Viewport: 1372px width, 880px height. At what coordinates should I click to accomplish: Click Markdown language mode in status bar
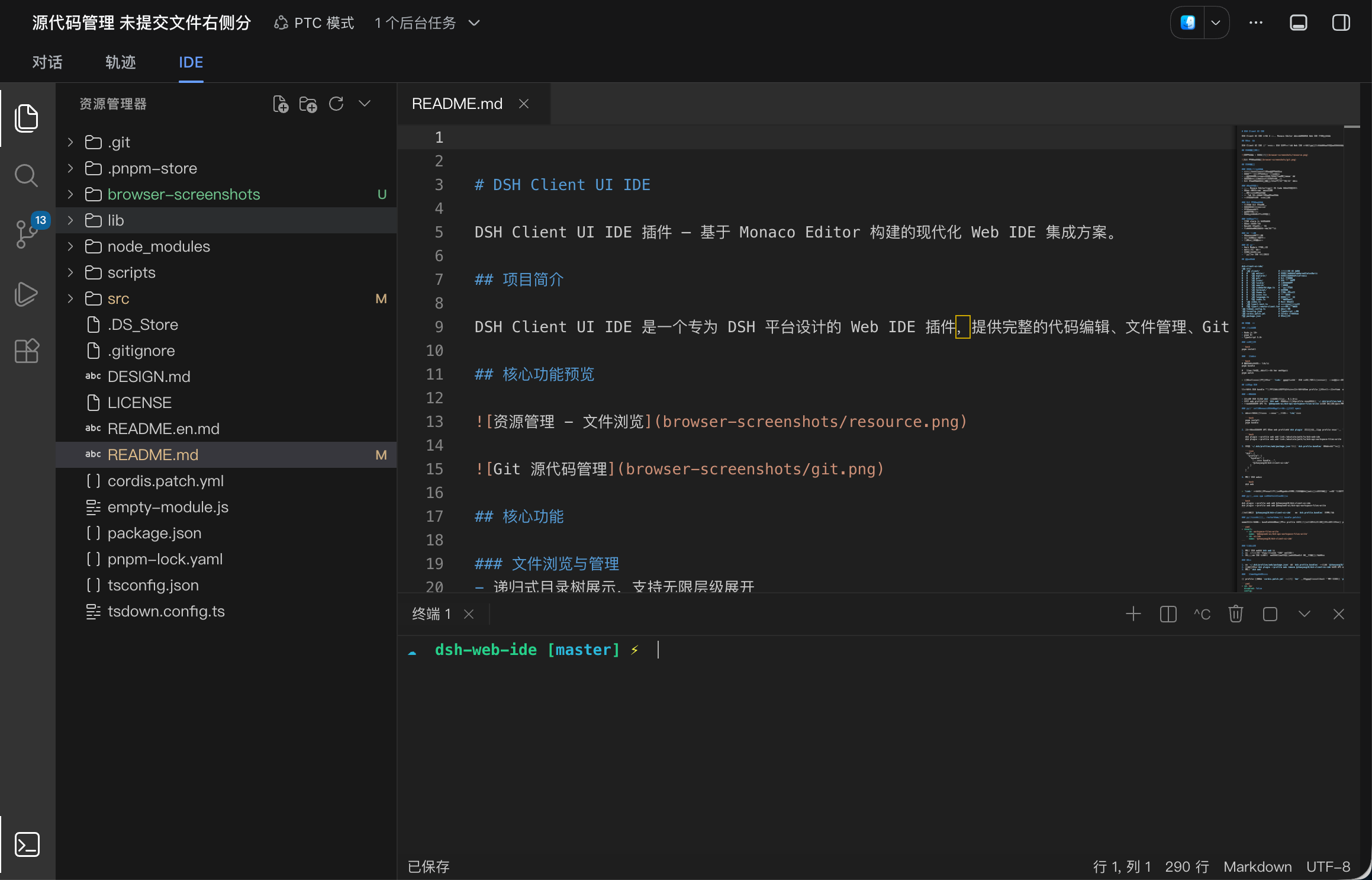[1258, 866]
